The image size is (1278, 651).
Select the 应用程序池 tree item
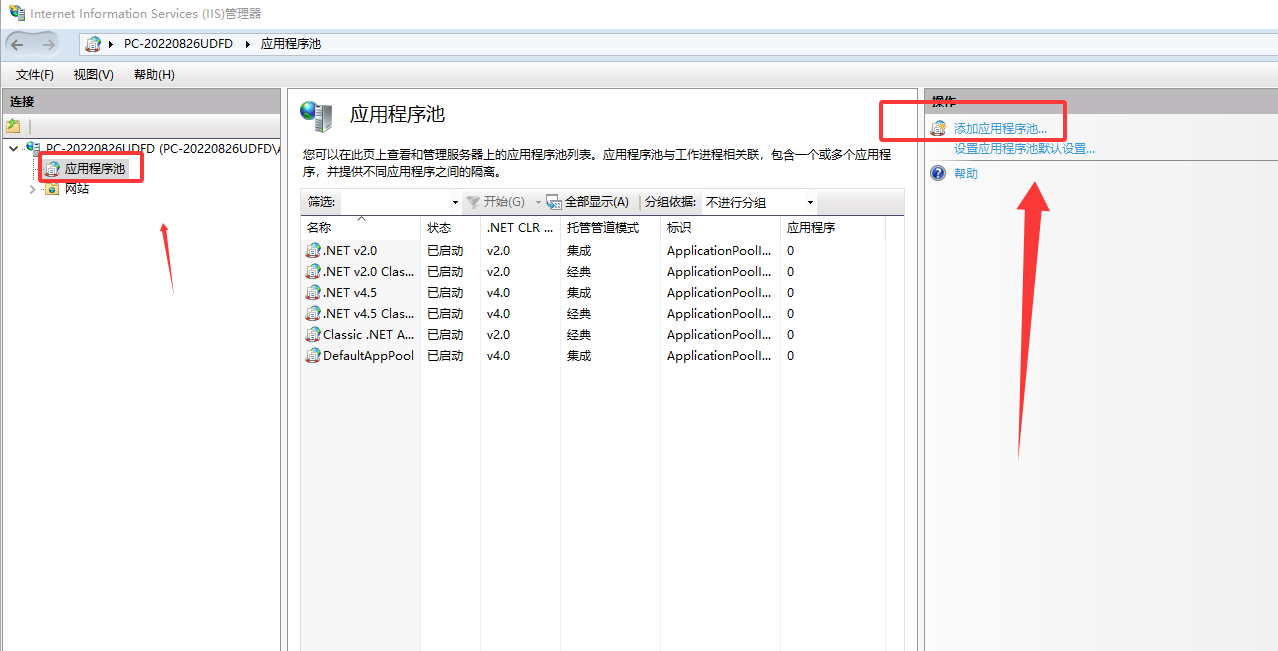[95, 169]
